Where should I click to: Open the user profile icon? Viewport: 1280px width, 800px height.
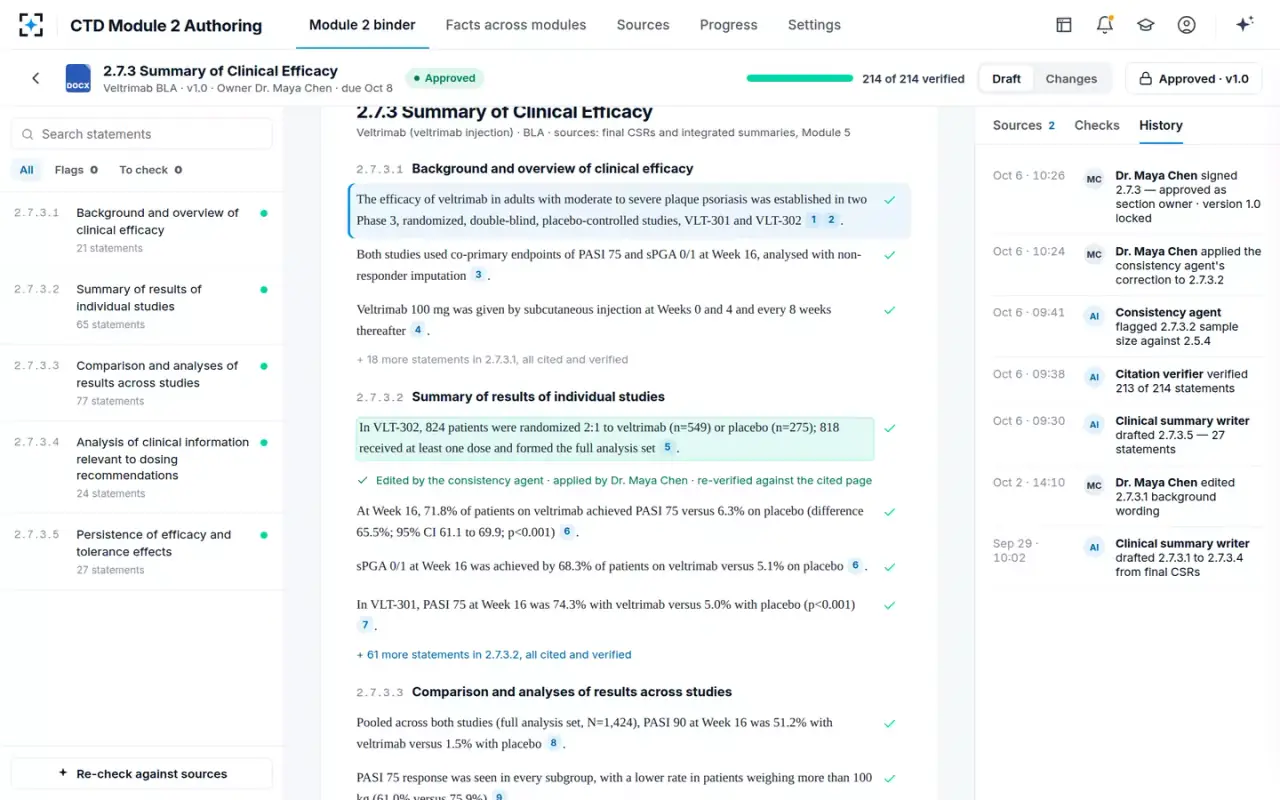click(1187, 25)
